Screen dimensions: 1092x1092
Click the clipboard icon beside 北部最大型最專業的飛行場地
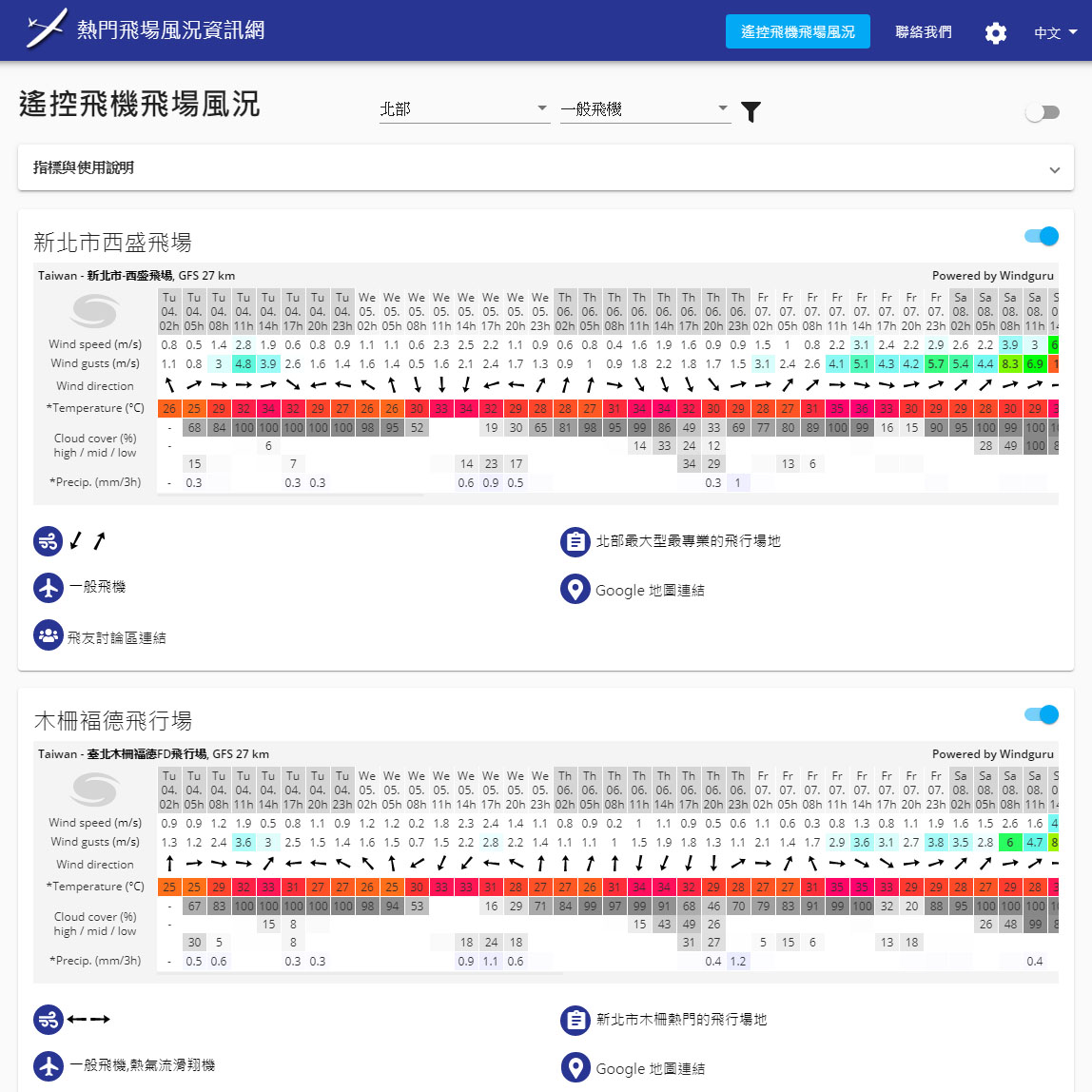[x=575, y=541]
